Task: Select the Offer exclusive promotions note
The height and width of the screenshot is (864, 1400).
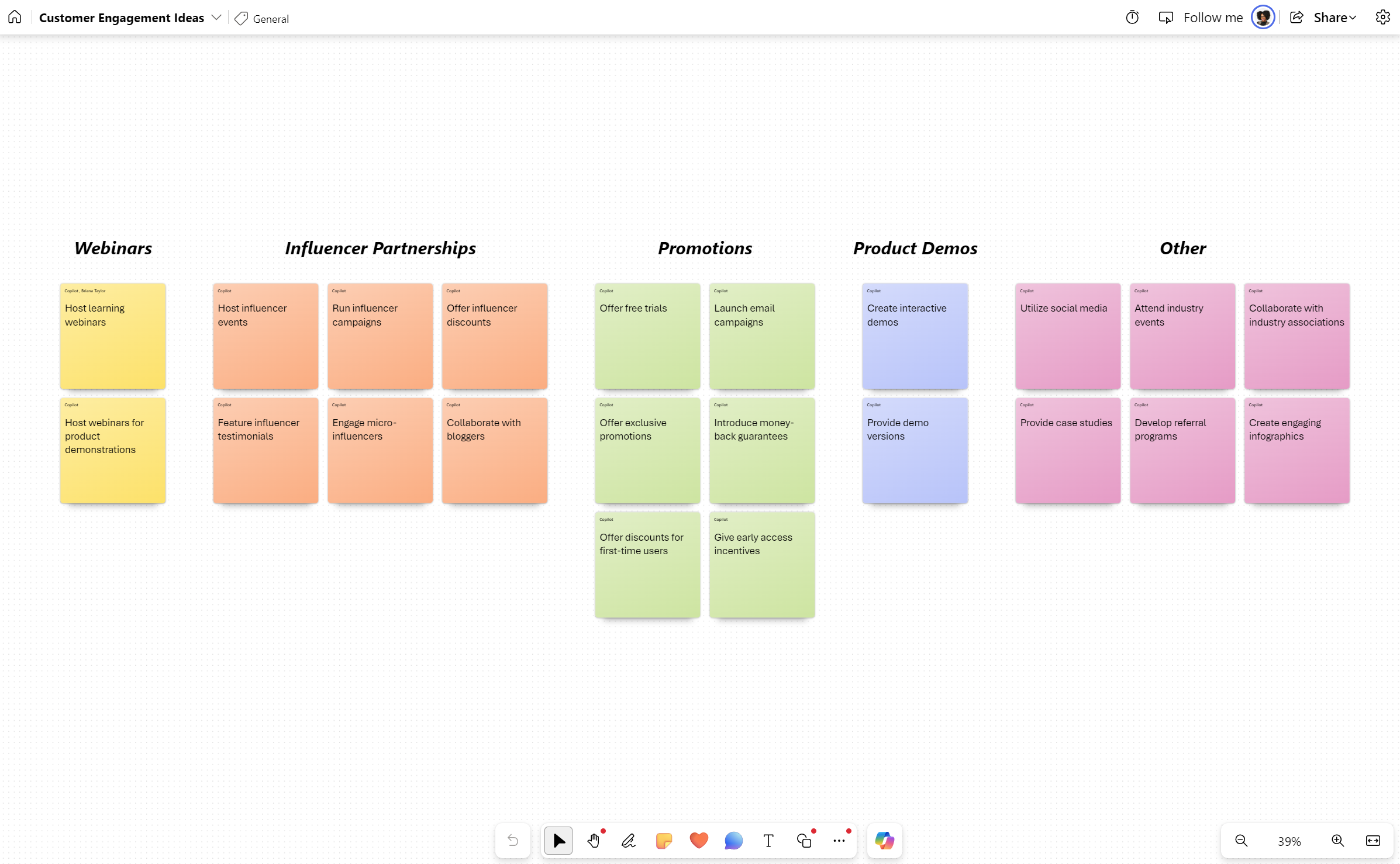Action: [647, 451]
